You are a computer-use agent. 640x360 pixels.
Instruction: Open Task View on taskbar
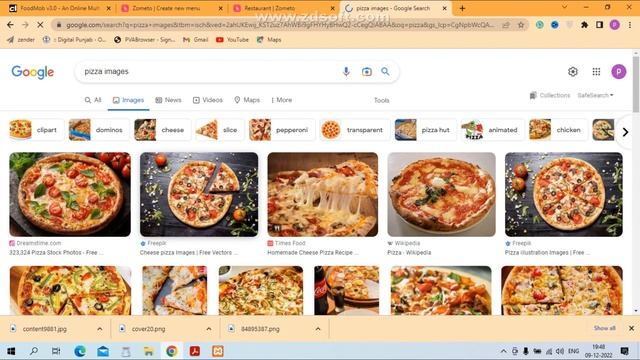[x=56, y=351]
